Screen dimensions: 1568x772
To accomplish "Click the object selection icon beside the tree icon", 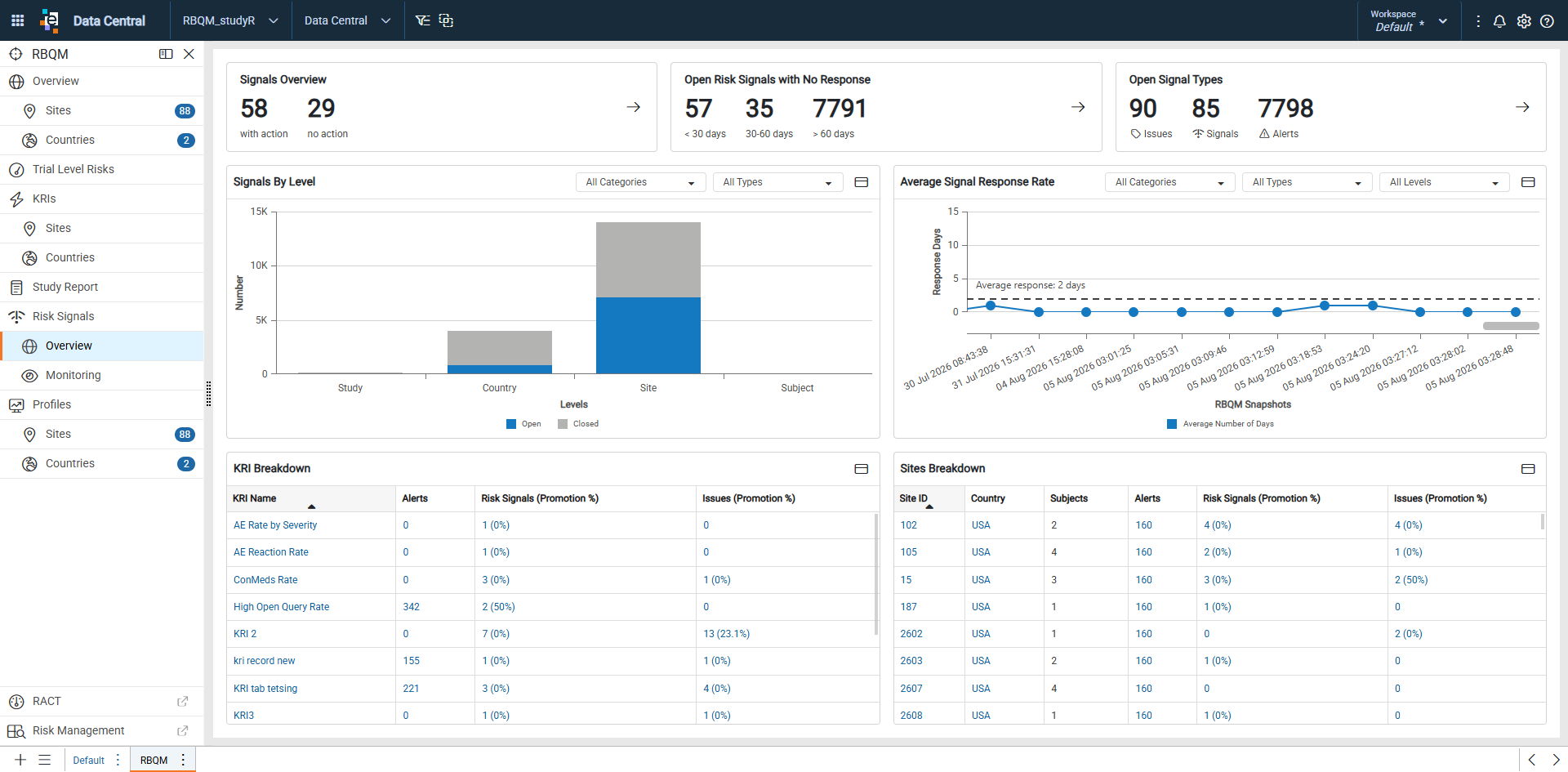I will click(446, 20).
